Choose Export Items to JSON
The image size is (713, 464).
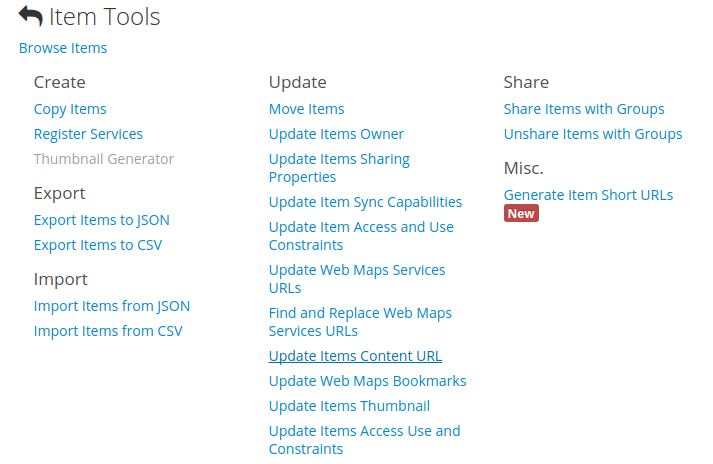click(x=101, y=220)
